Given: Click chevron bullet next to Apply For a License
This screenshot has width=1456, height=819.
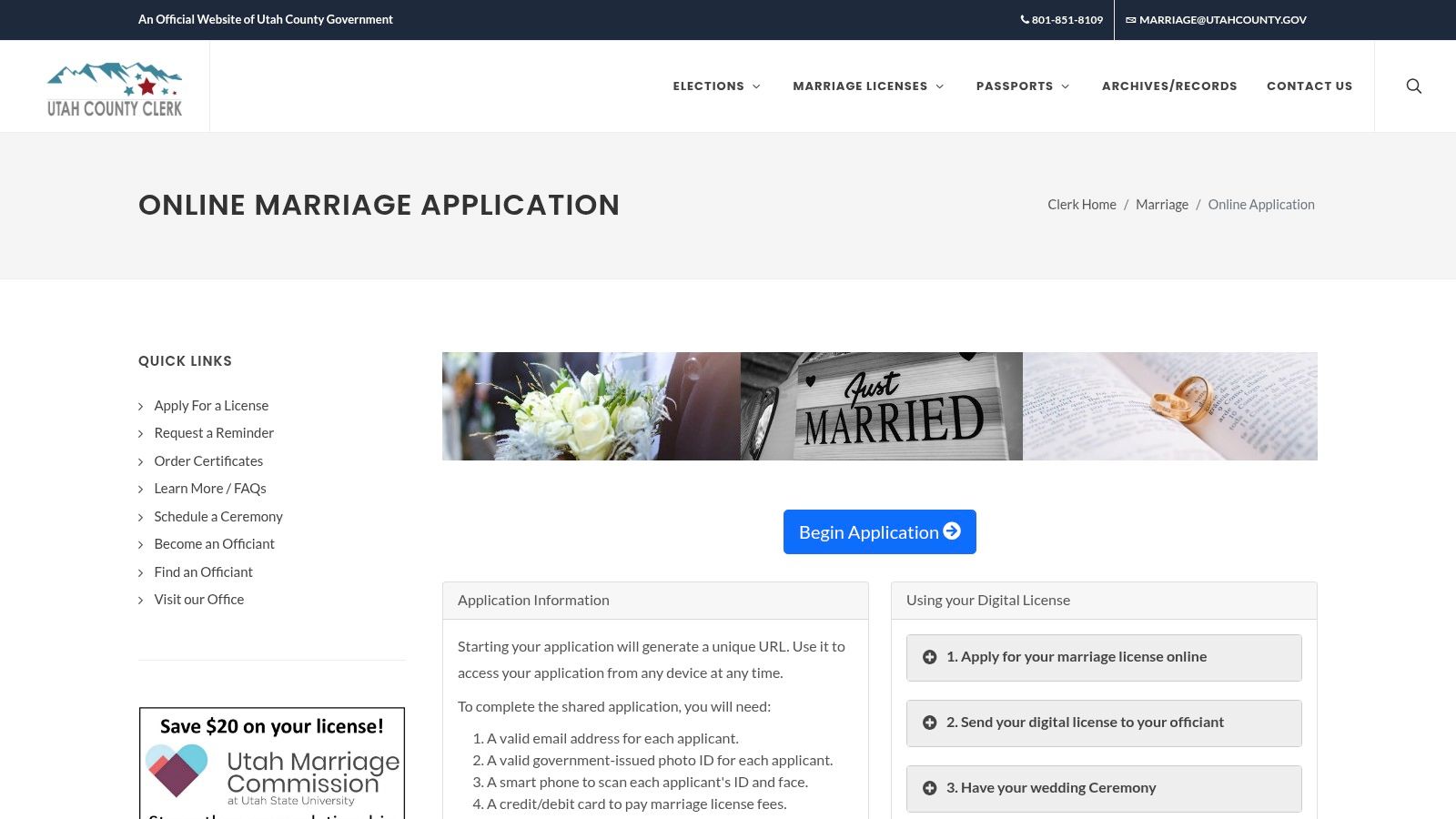Looking at the screenshot, I should coord(140,407).
